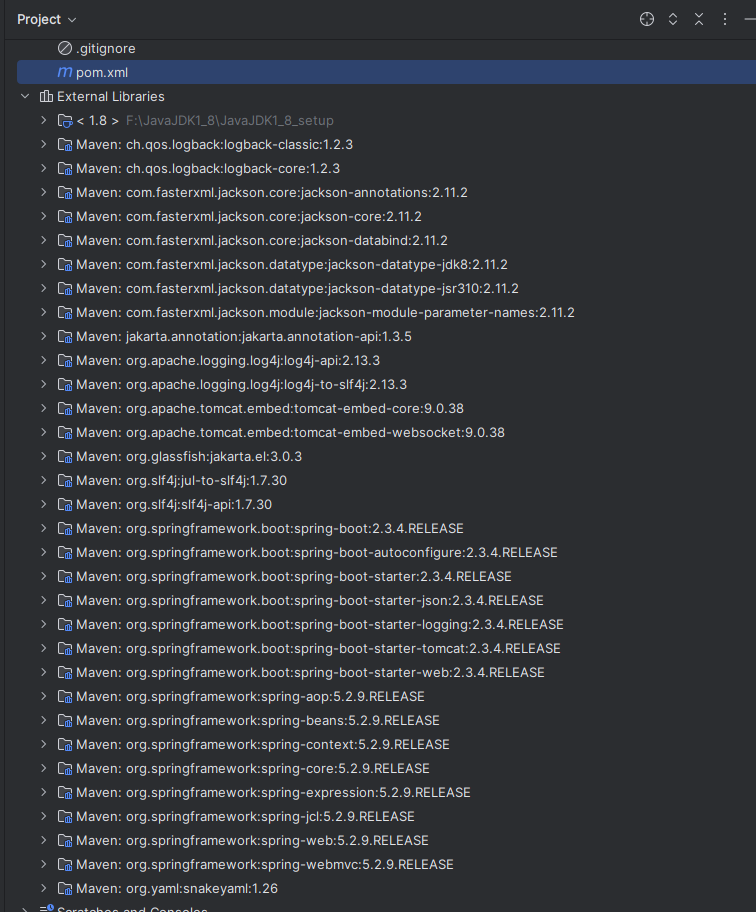Click the library icon for spring-boot-starter-web
The image size is (756, 912).
tap(65, 673)
